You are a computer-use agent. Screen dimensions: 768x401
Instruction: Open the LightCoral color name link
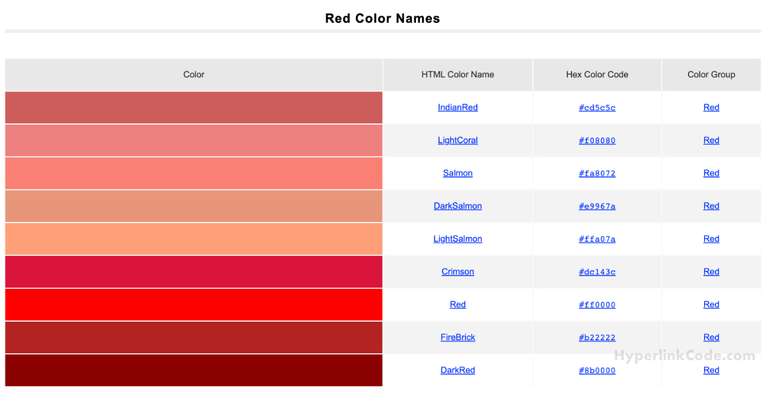[x=457, y=140]
